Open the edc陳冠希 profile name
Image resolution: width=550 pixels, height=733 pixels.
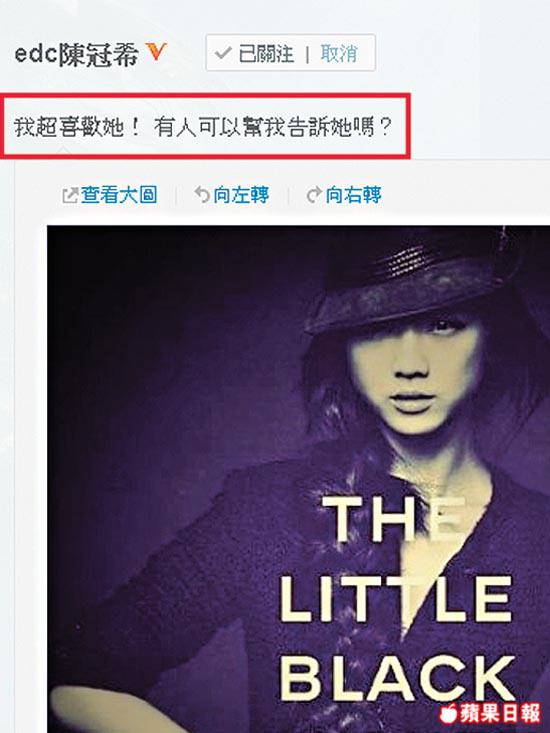pos(77,53)
